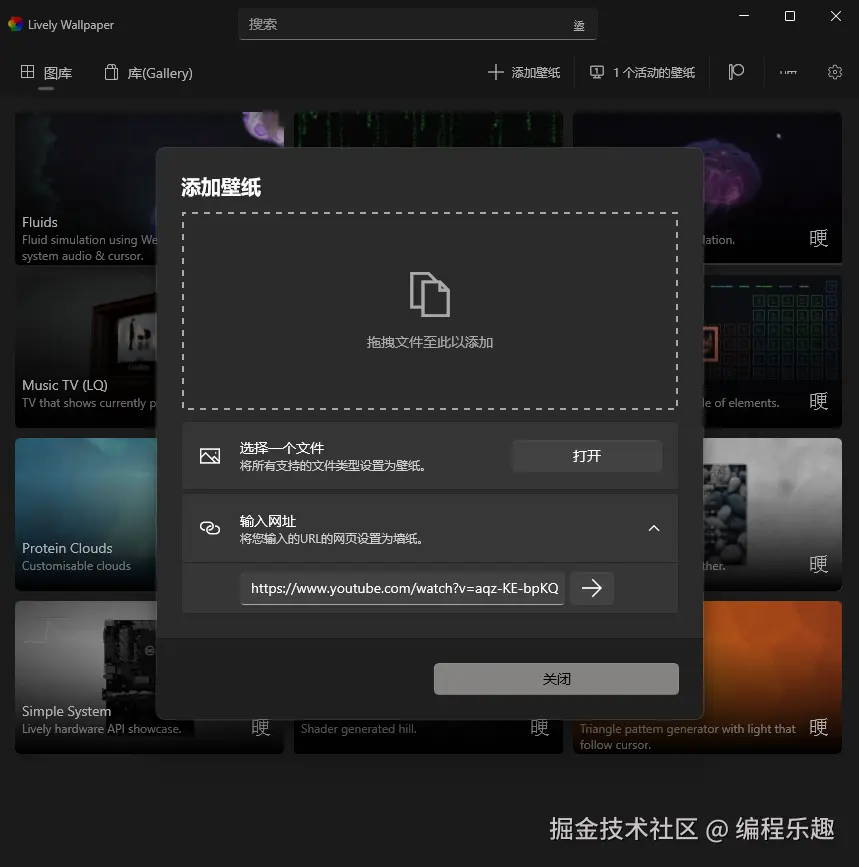Click the drag-and-drop file icon
This screenshot has width=859, height=867.
(430, 295)
